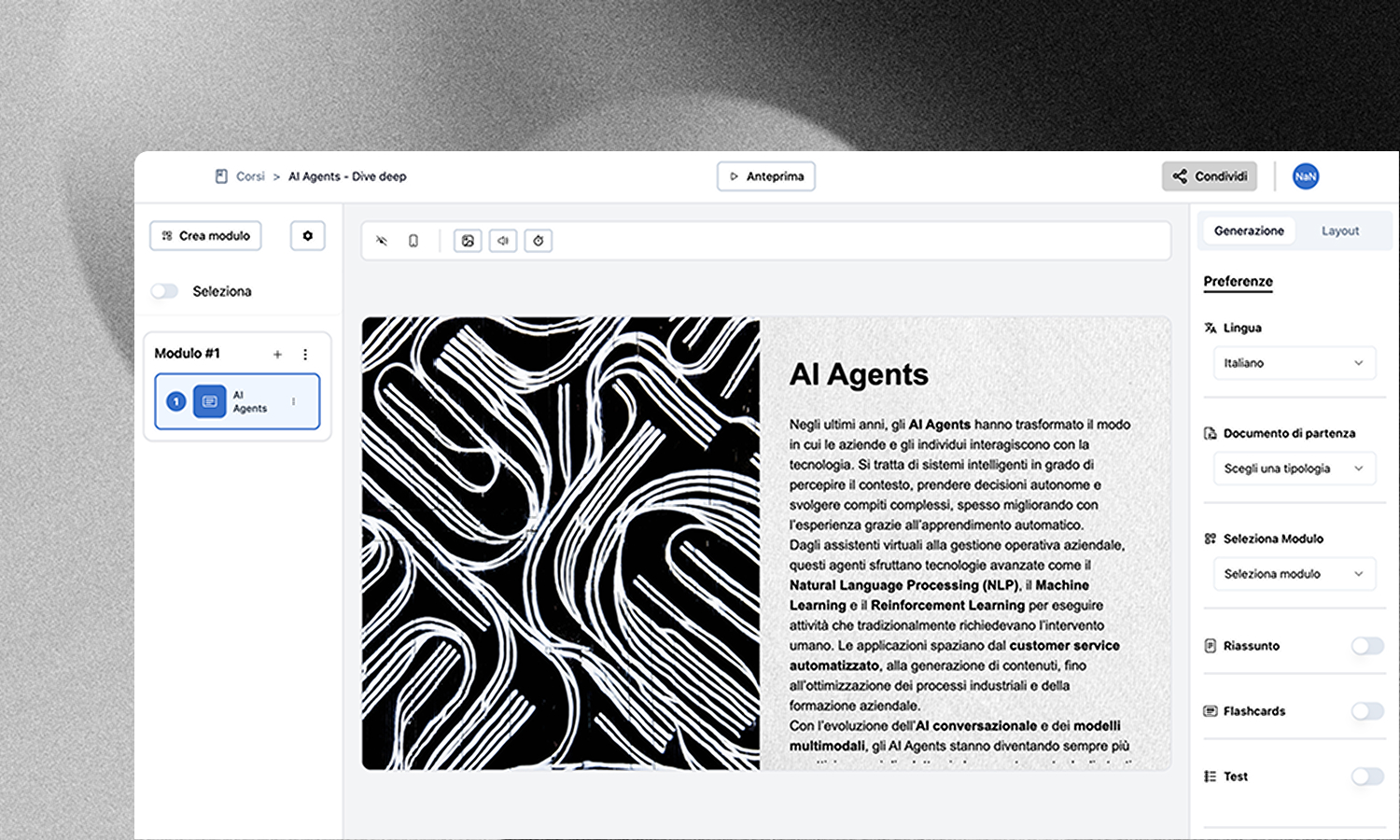Click the audio speaker icon in the toolbar

click(x=503, y=241)
